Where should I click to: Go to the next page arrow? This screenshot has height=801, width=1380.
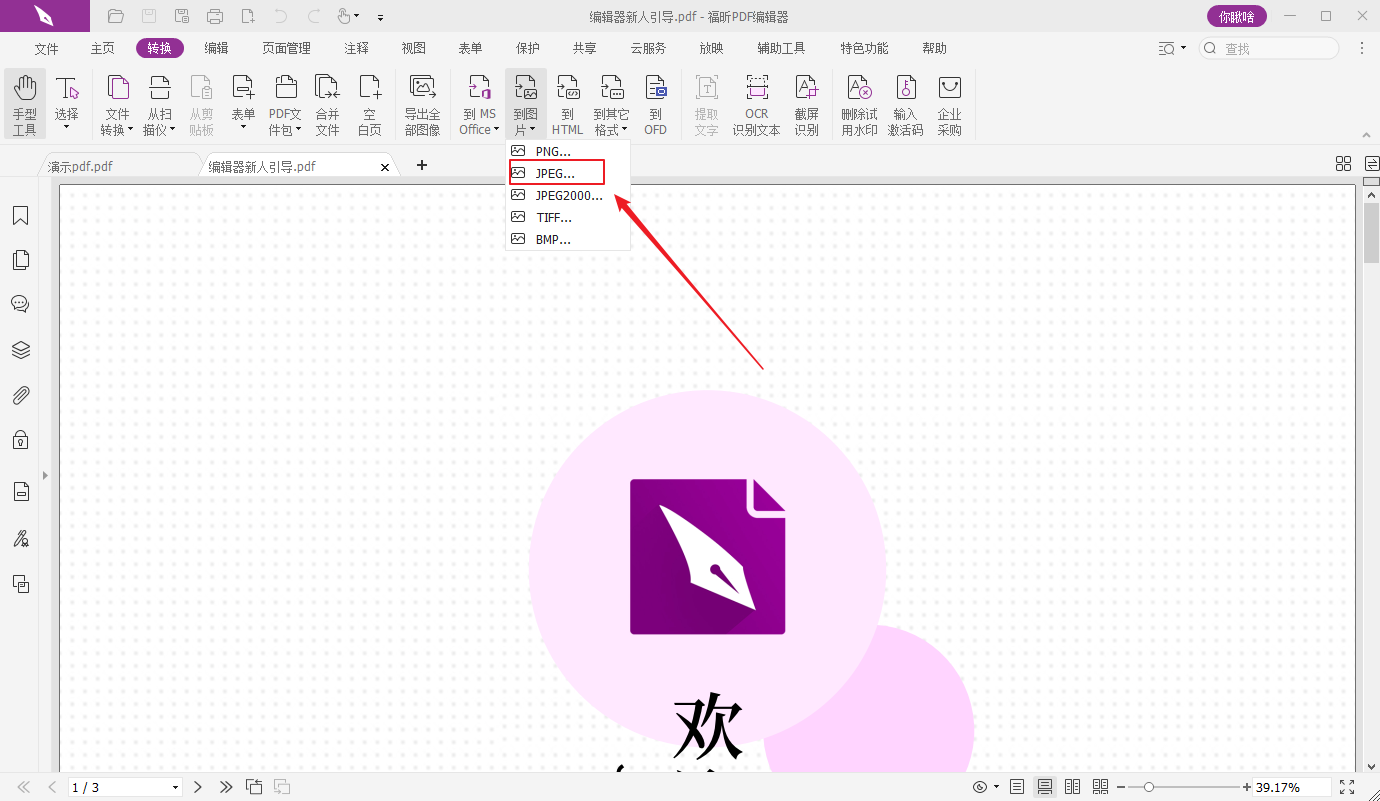pos(198,787)
